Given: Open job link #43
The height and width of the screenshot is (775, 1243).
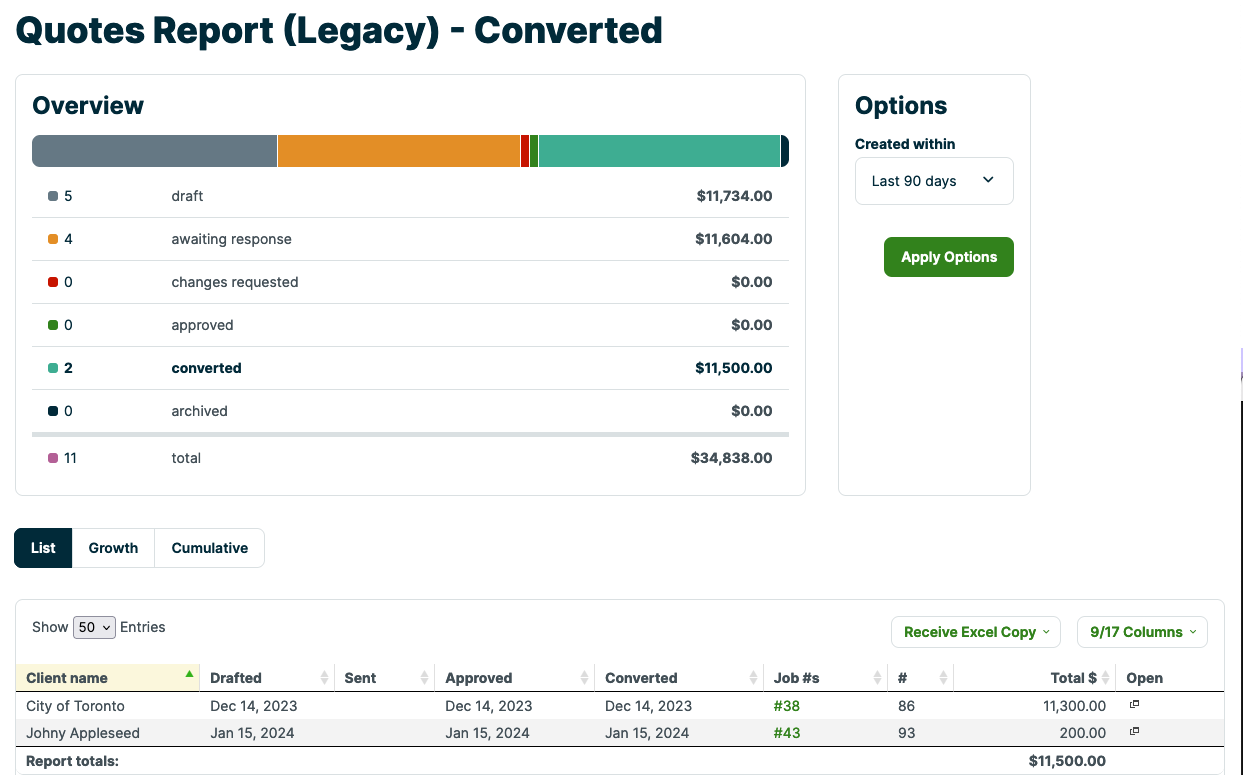Looking at the screenshot, I should coord(786,733).
